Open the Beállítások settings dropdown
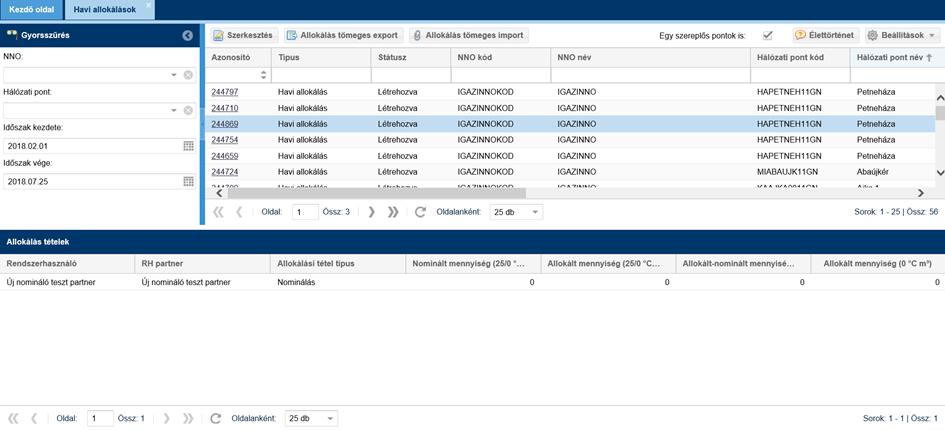Image resolution: width=945 pixels, height=431 pixels. 902,36
